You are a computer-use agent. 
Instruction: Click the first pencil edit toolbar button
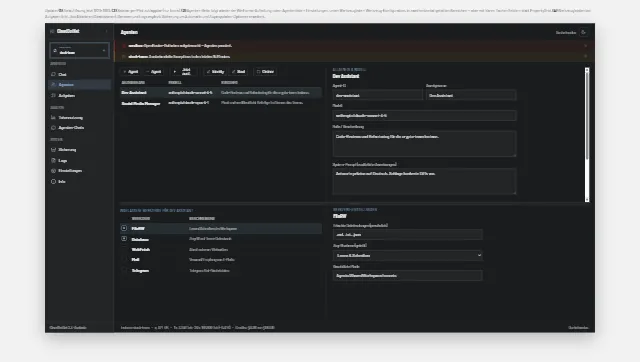[x=215, y=71]
